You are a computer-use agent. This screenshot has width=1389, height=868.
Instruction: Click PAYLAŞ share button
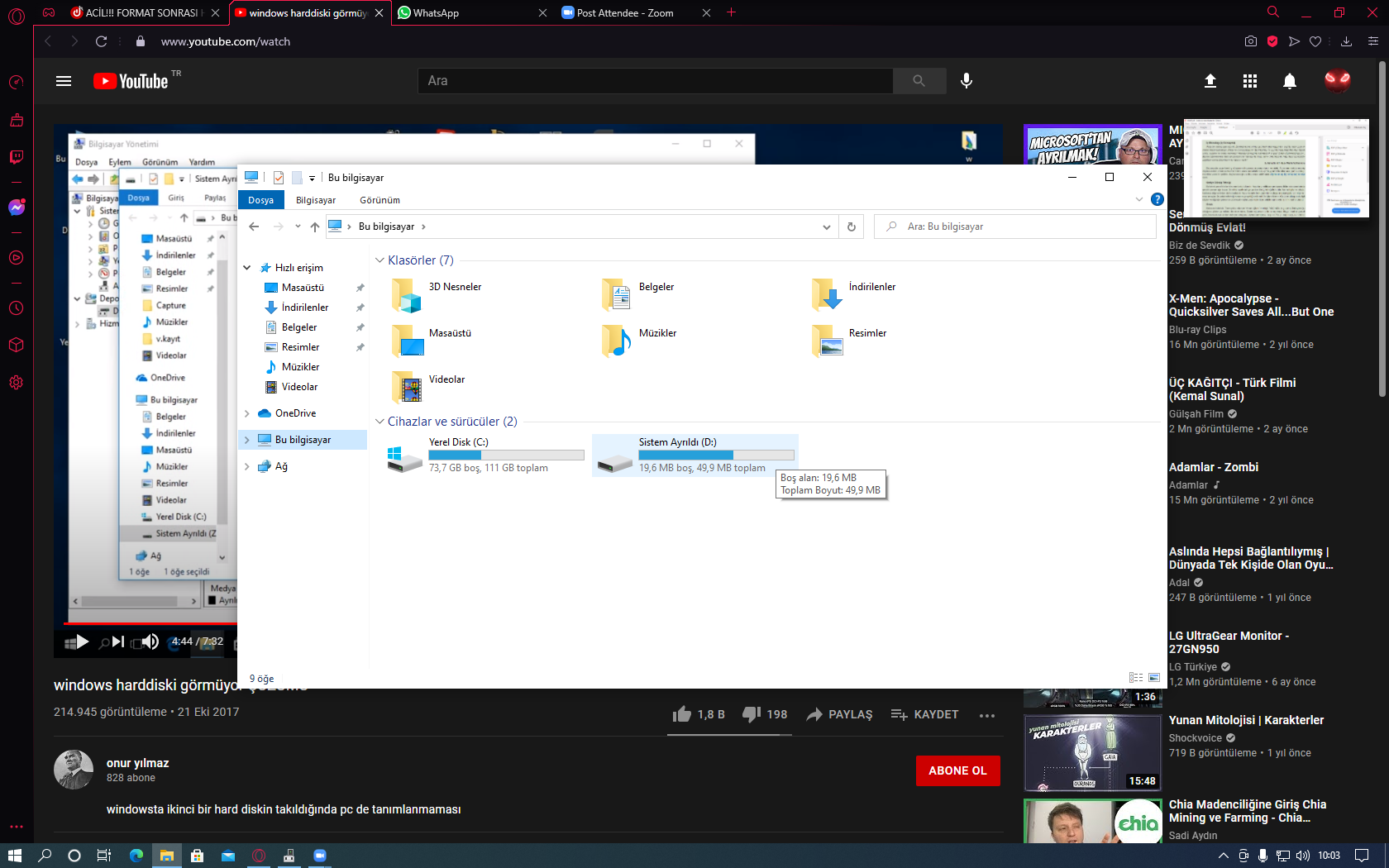[x=840, y=714]
